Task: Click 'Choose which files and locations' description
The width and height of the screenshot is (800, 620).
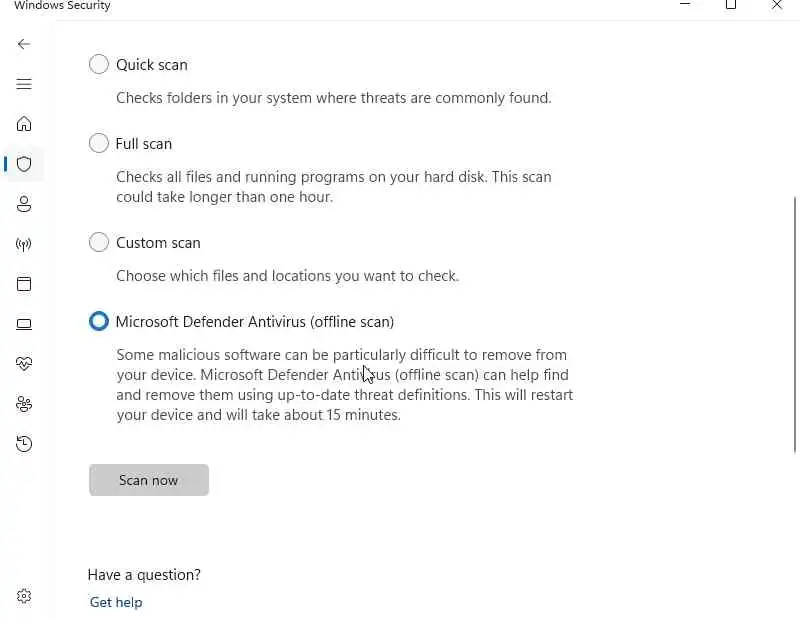Action: click(x=287, y=276)
